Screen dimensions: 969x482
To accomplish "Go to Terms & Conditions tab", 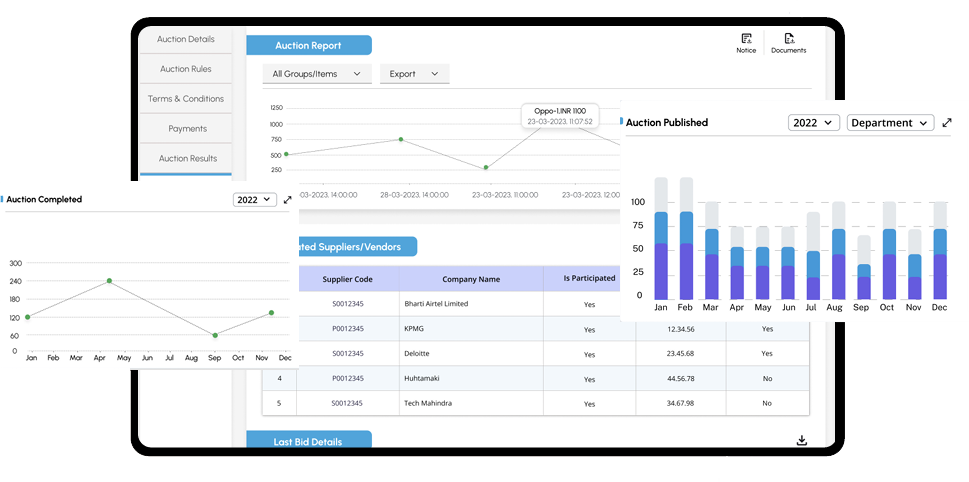I will point(185,98).
